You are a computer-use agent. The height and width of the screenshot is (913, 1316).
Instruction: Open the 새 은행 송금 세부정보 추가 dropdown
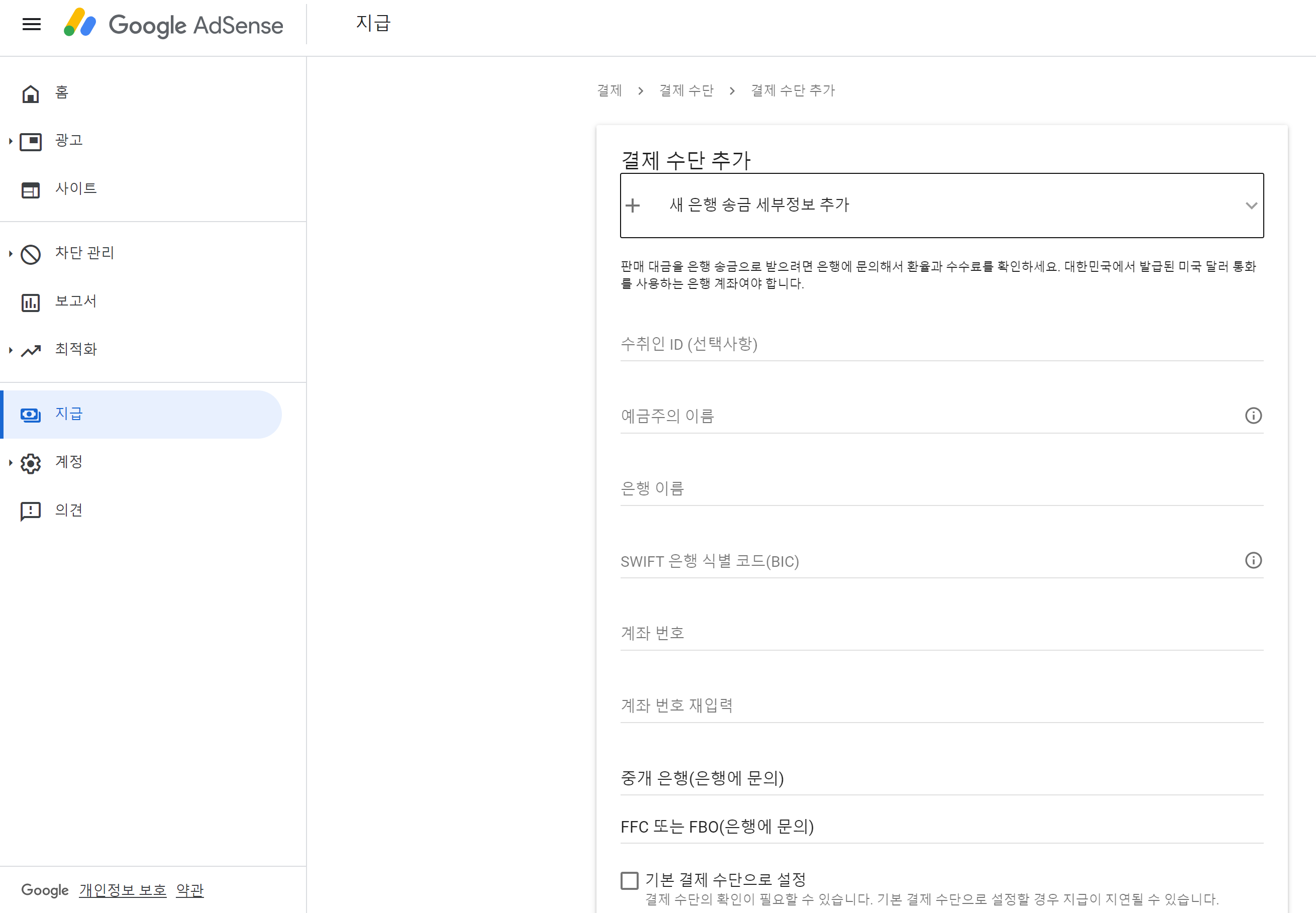[941, 206]
